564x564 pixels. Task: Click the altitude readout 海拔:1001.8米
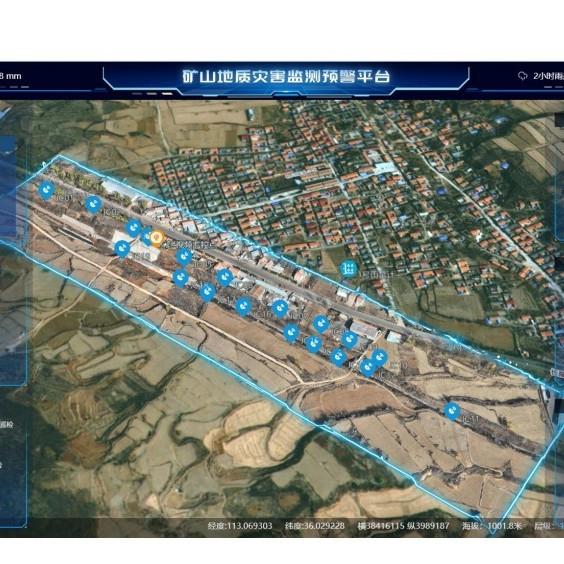[x=492, y=526]
